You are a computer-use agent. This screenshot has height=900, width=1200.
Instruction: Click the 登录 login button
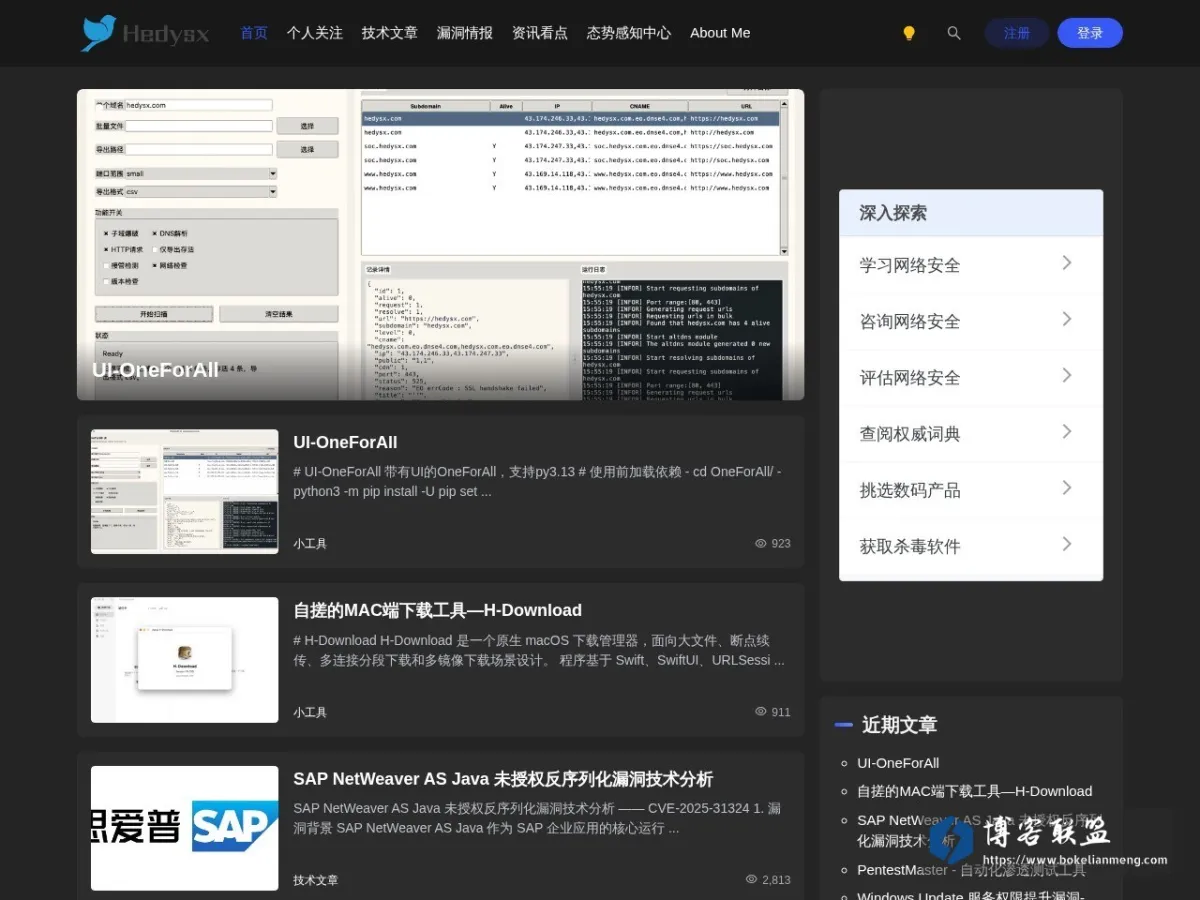[x=1090, y=33]
